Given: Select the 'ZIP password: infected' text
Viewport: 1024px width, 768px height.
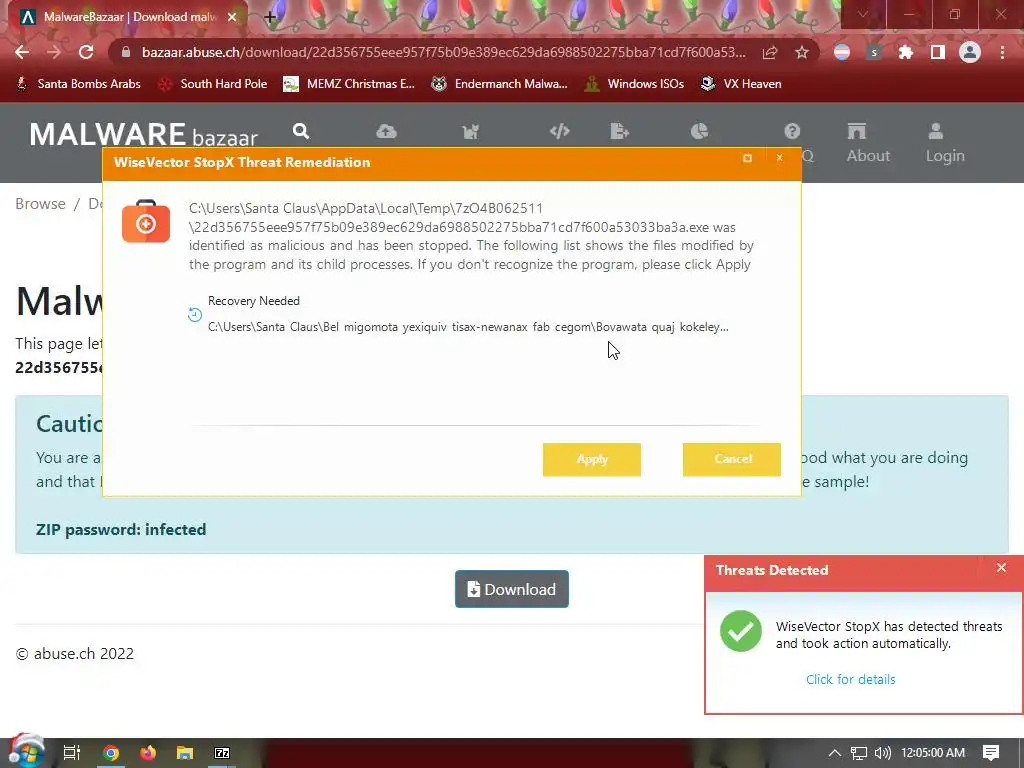Looking at the screenshot, I should [121, 530].
